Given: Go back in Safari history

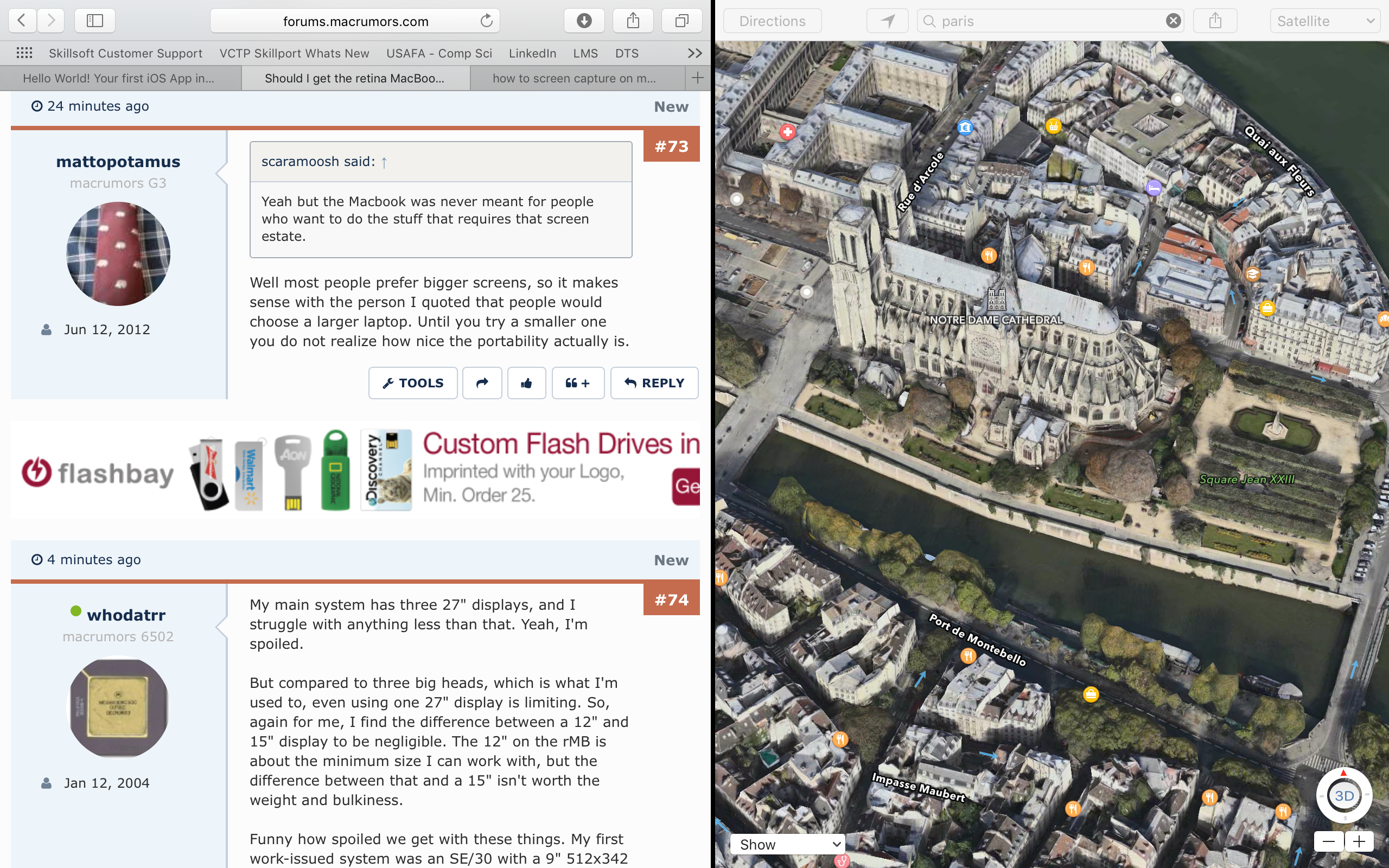Looking at the screenshot, I should [x=22, y=21].
